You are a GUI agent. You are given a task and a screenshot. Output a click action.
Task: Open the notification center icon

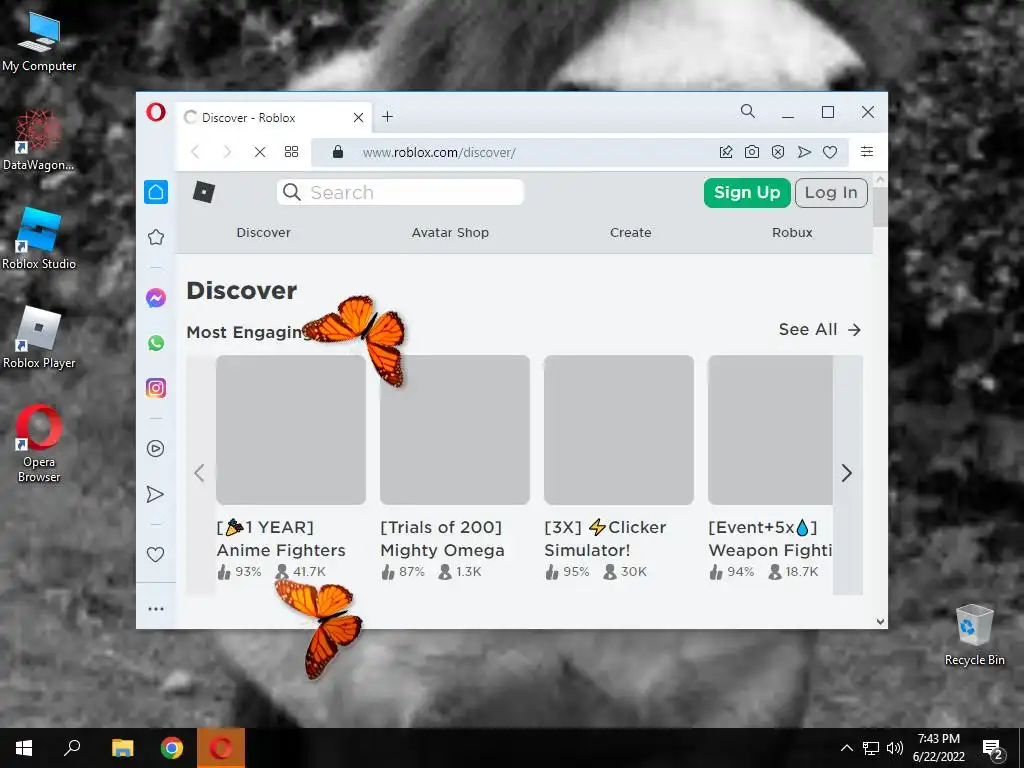(x=993, y=748)
